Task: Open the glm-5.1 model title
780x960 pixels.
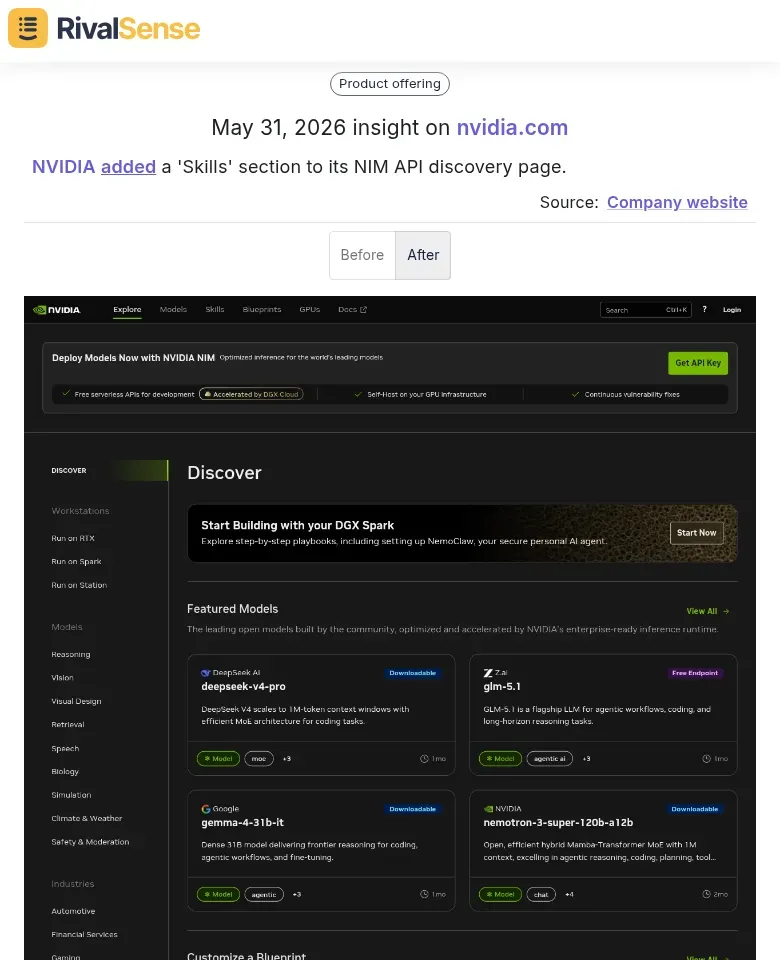Action: coord(502,687)
